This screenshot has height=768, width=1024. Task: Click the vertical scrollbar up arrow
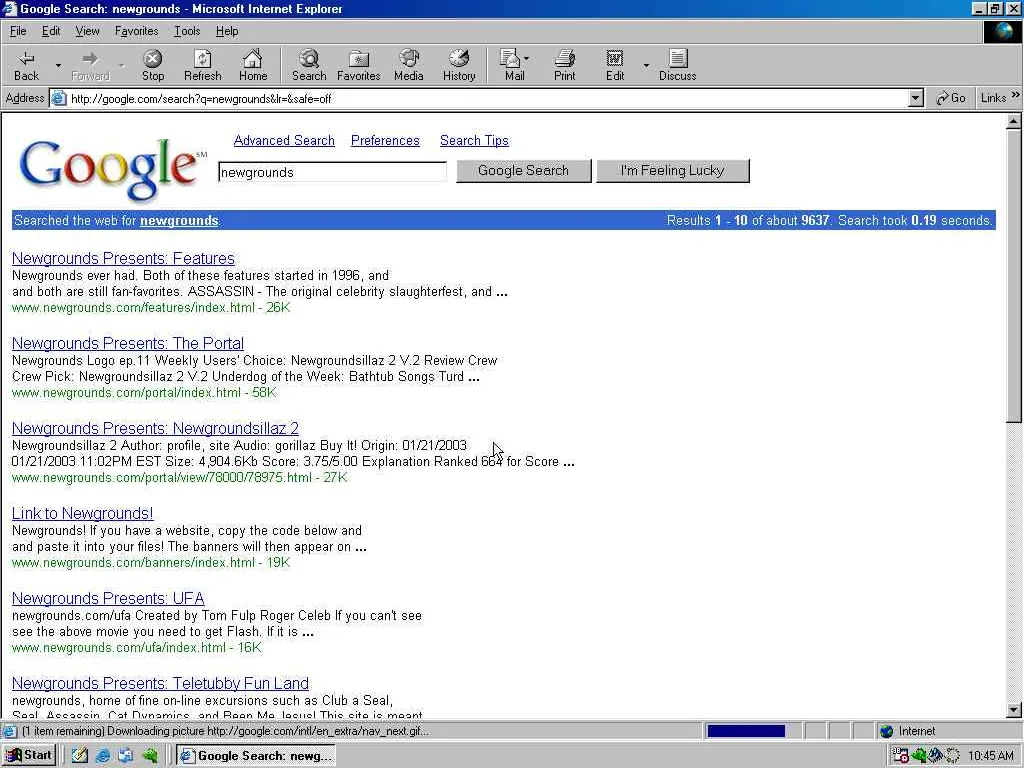[x=1014, y=121]
